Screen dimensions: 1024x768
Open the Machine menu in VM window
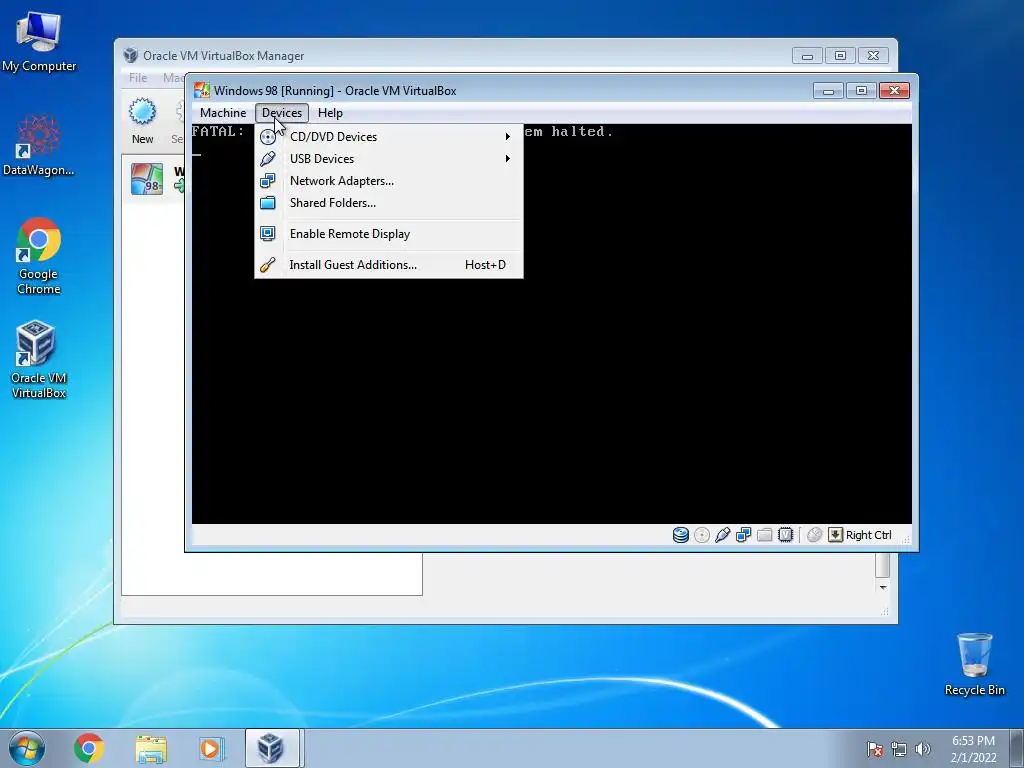223,112
